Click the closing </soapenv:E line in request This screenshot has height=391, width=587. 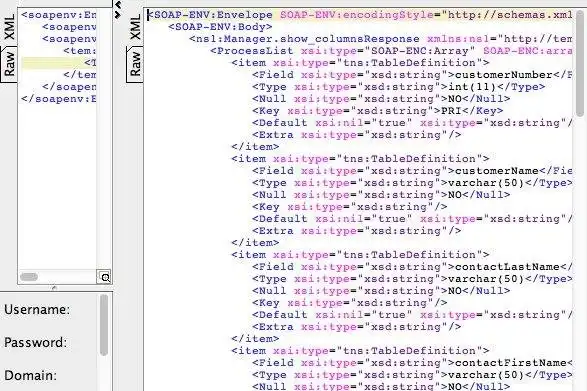(x=59, y=99)
